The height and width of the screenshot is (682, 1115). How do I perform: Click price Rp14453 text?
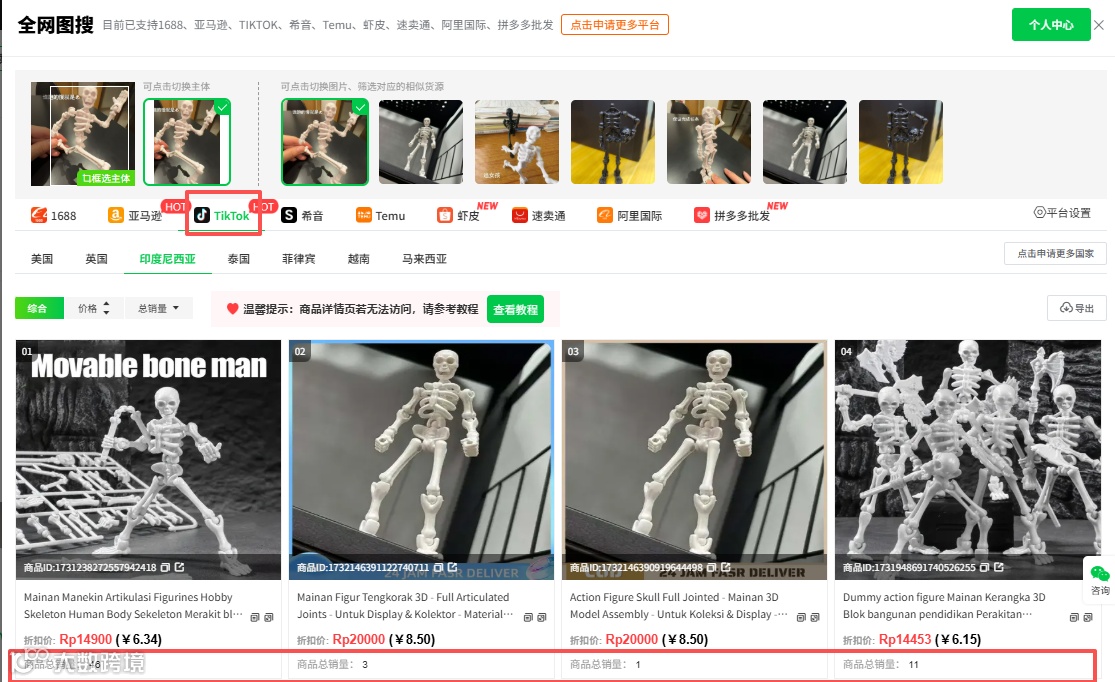(905, 639)
